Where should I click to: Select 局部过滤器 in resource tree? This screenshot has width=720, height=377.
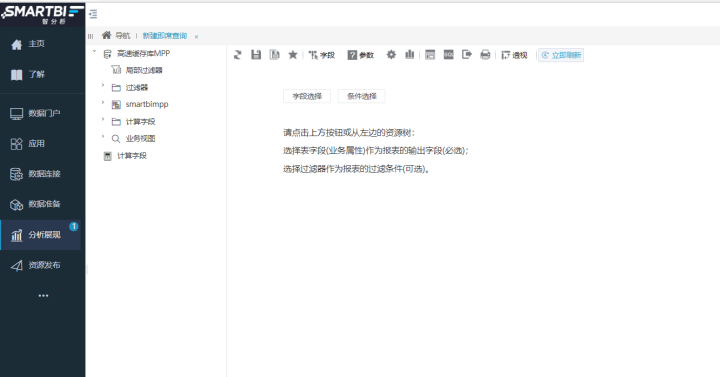coord(144,70)
